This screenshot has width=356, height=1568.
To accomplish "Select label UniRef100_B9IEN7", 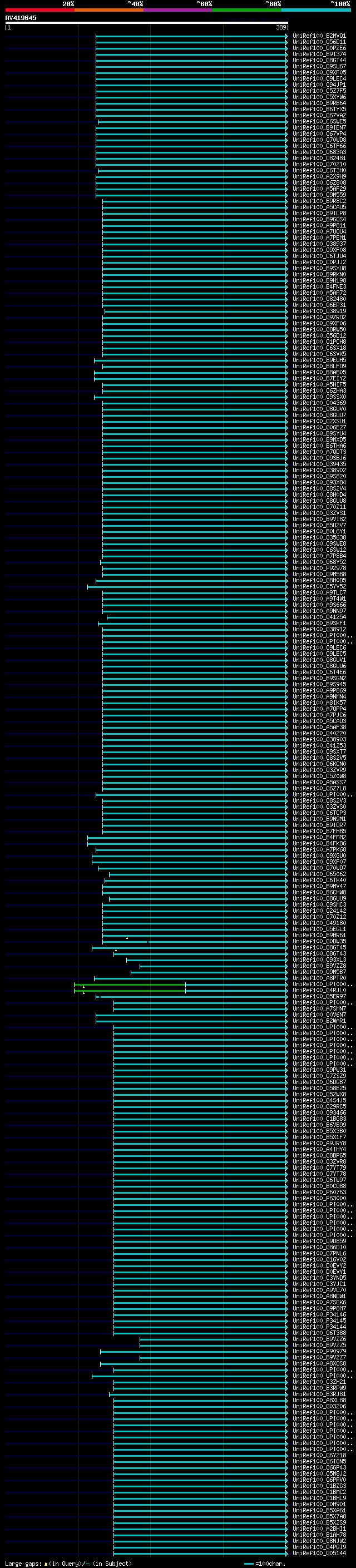I will (x=319, y=127).
